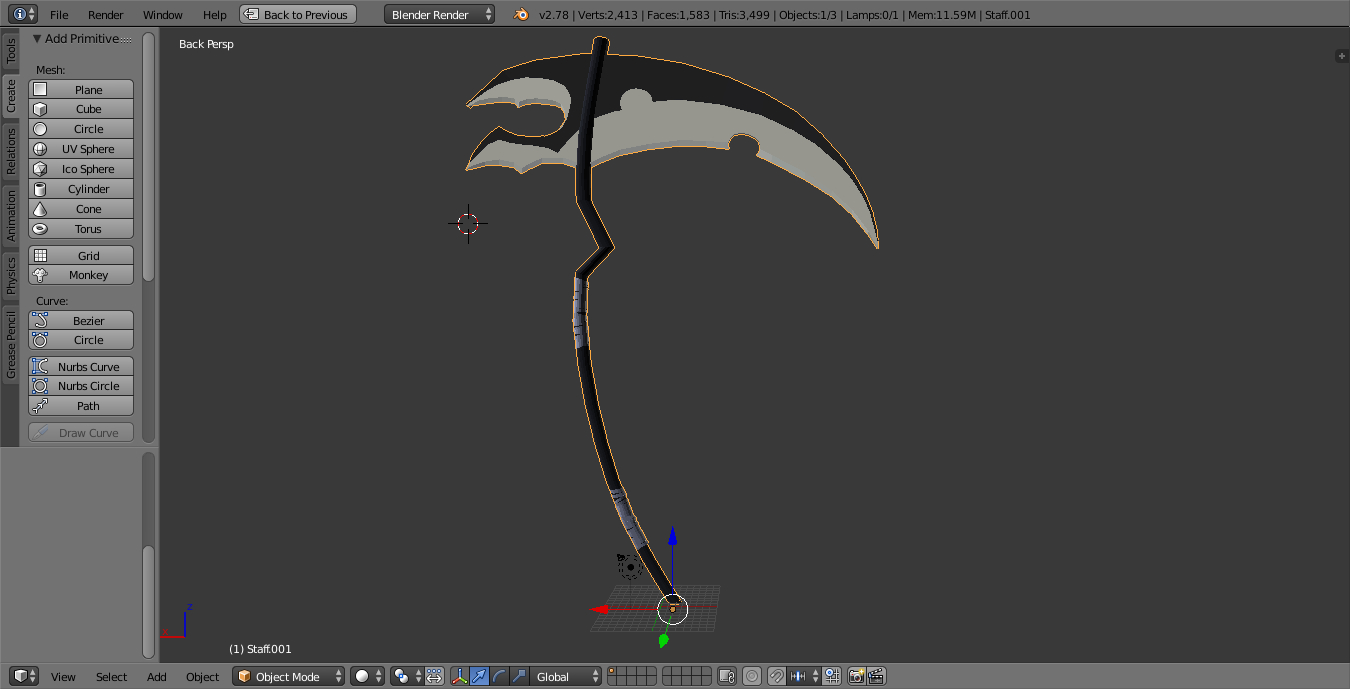This screenshot has width=1350, height=689.
Task: Open the Render menu
Action: click(x=105, y=15)
